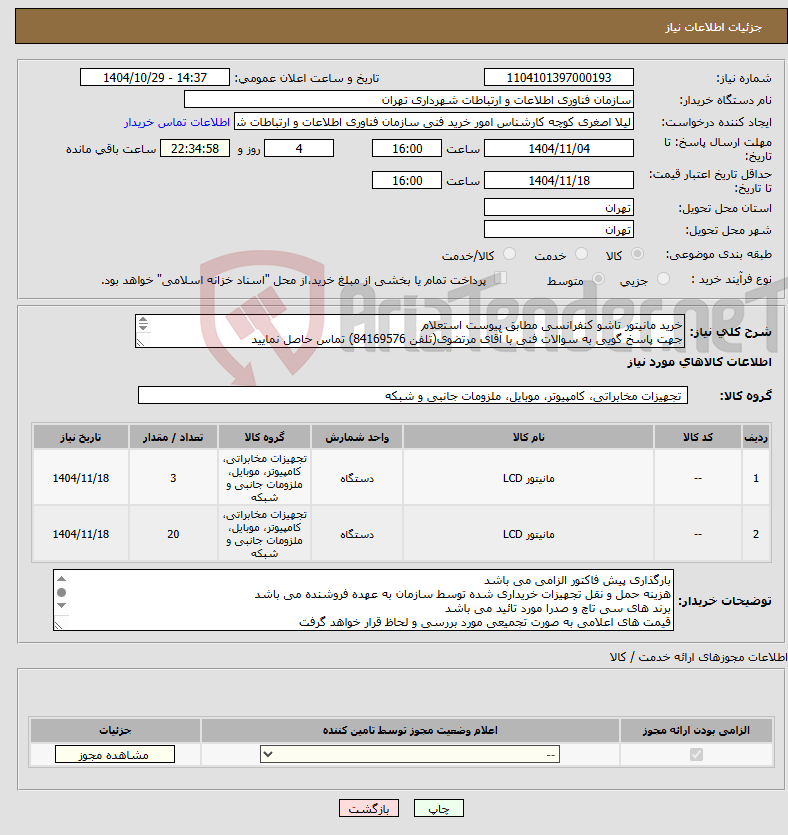Viewport: 788px width, 835px height.
Task: Expand the permit status dropdown
Action: click(409, 755)
